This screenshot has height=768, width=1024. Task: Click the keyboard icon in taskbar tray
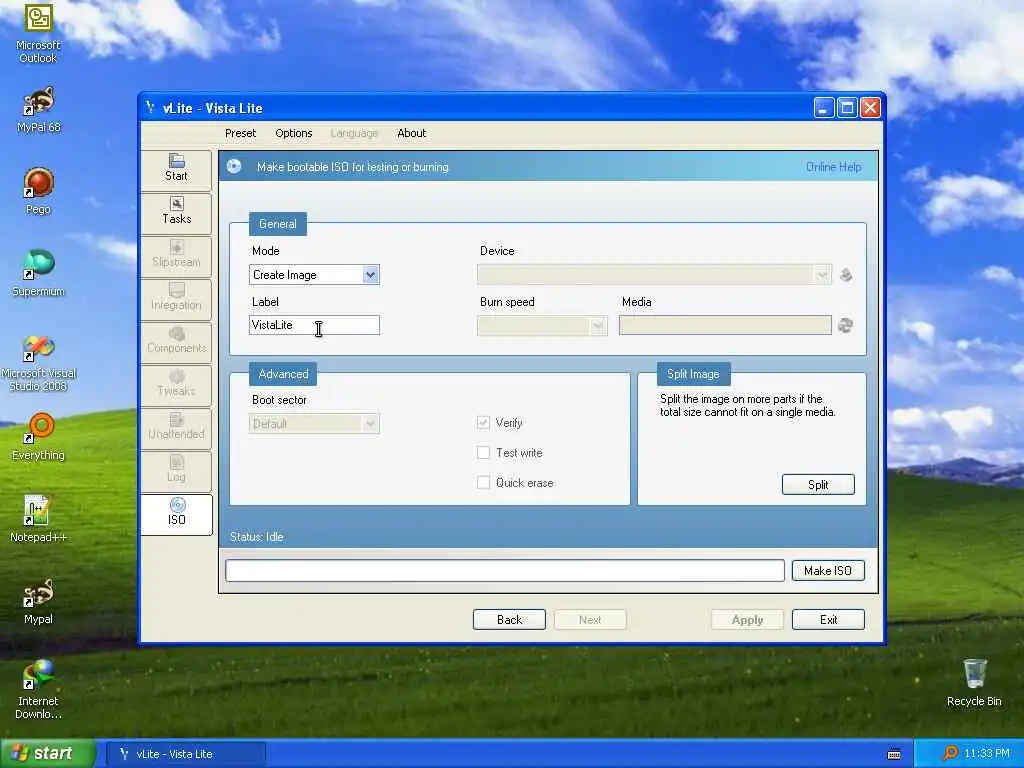[x=894, y=754]
